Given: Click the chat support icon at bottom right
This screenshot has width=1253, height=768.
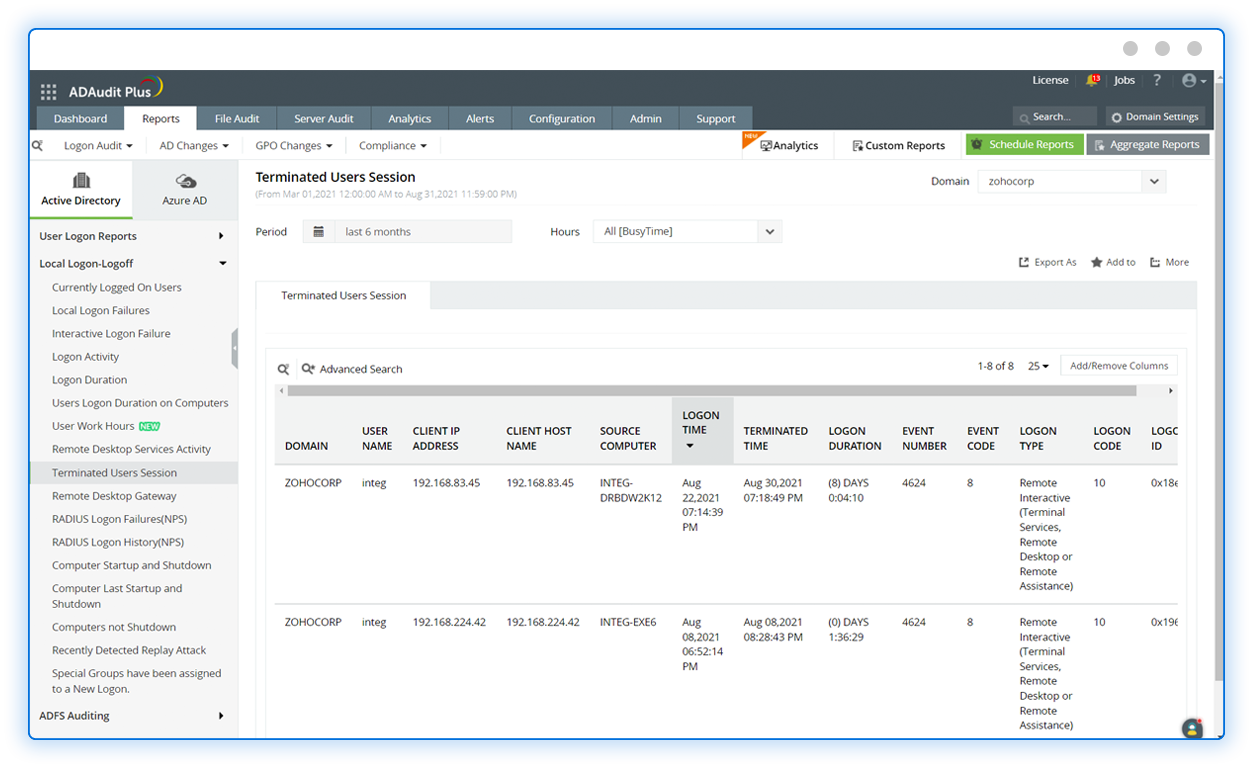Looking at the screenshot, I should tap(1191, 728).
